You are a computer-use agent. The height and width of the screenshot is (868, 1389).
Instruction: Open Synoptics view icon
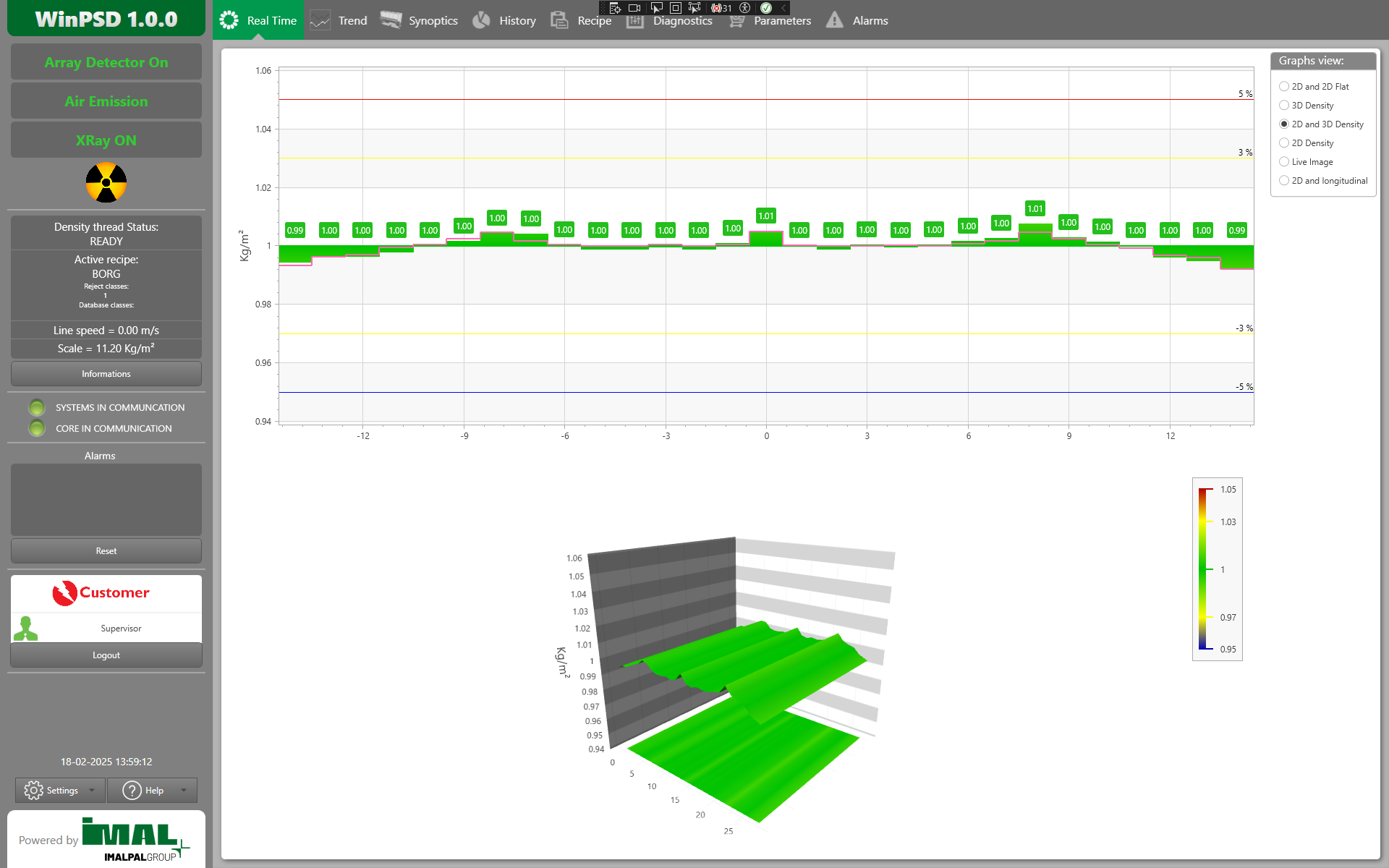tap(391, 20)
